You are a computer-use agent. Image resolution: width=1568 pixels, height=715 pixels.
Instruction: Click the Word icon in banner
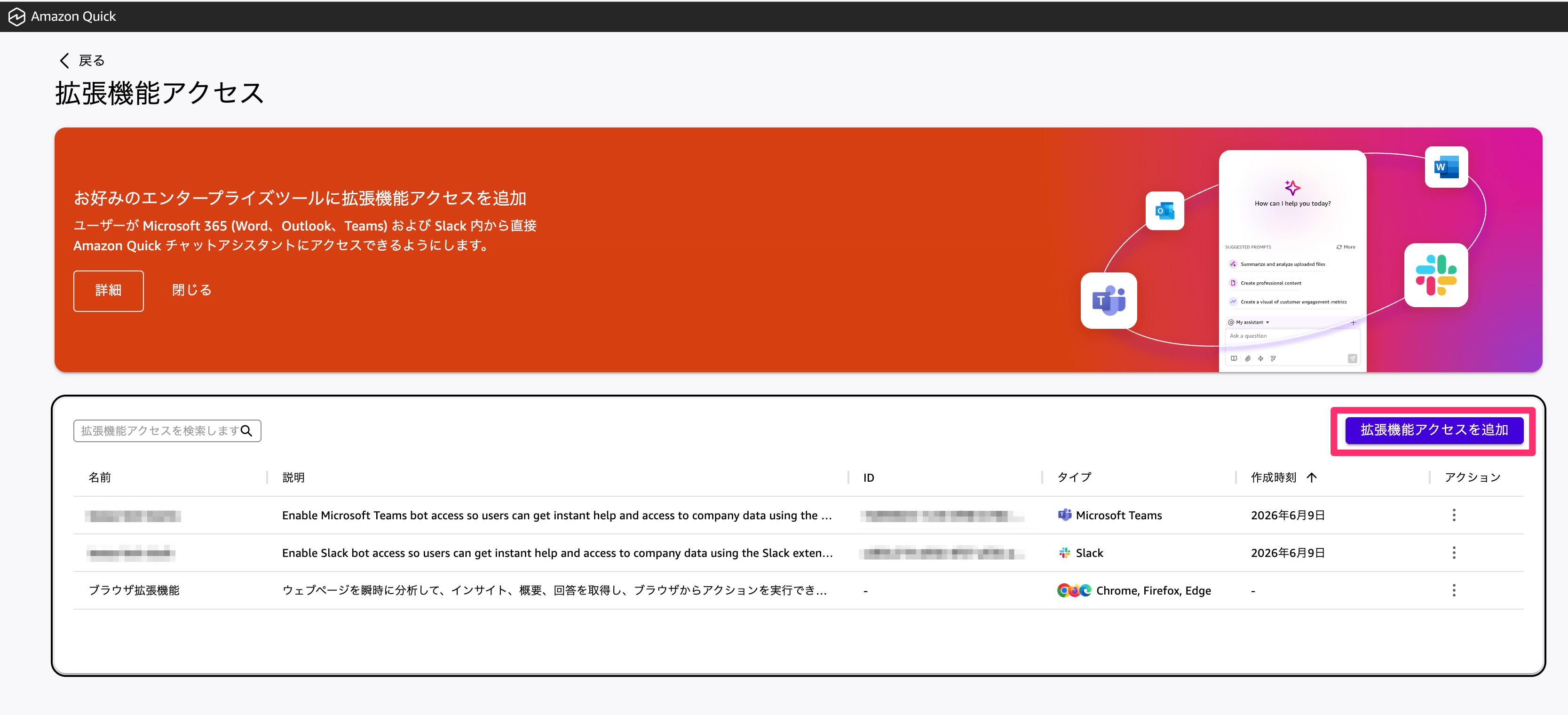click(x=1446, y=167)
